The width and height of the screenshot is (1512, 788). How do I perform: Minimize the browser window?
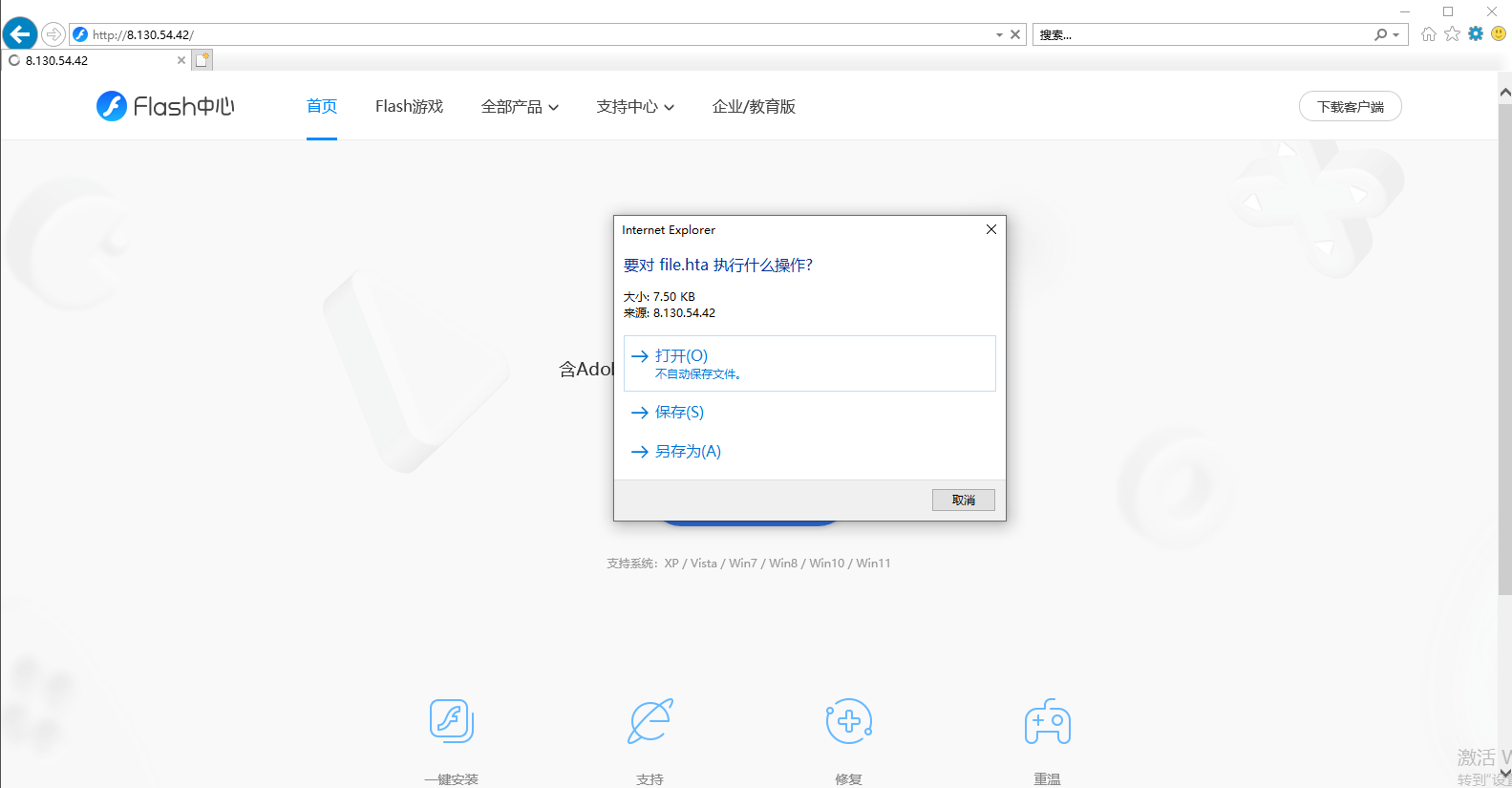(1405, 11)
